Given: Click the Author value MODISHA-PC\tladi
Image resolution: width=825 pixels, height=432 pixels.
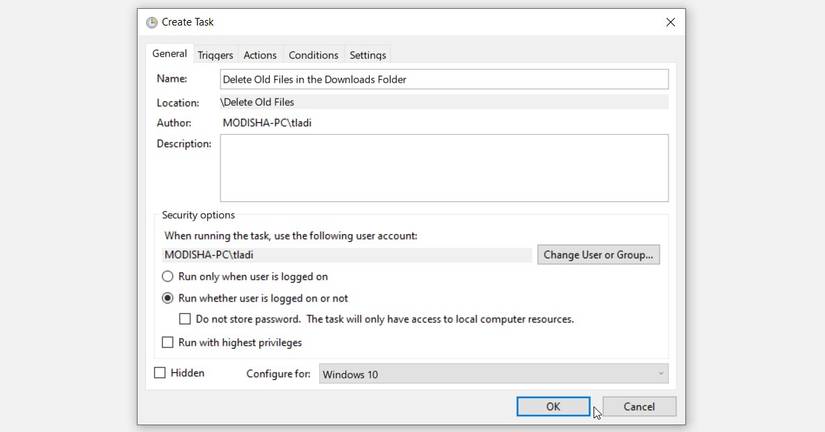Looking at the screenshot, I should (x=267, y=123).
